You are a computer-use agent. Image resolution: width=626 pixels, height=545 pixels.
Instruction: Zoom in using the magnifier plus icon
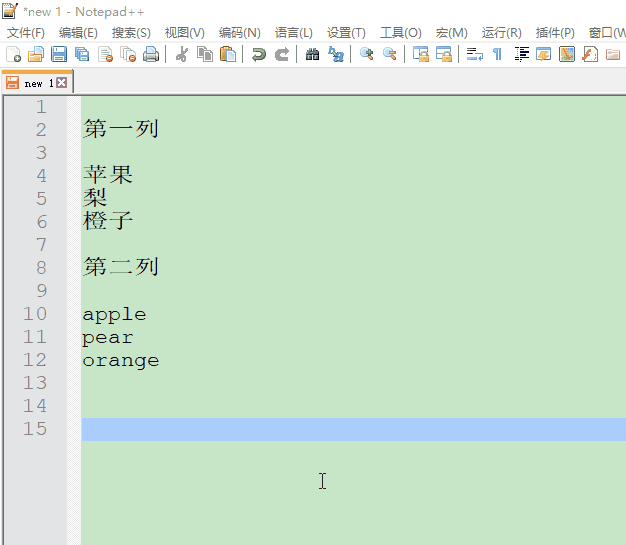pos(366,54)
